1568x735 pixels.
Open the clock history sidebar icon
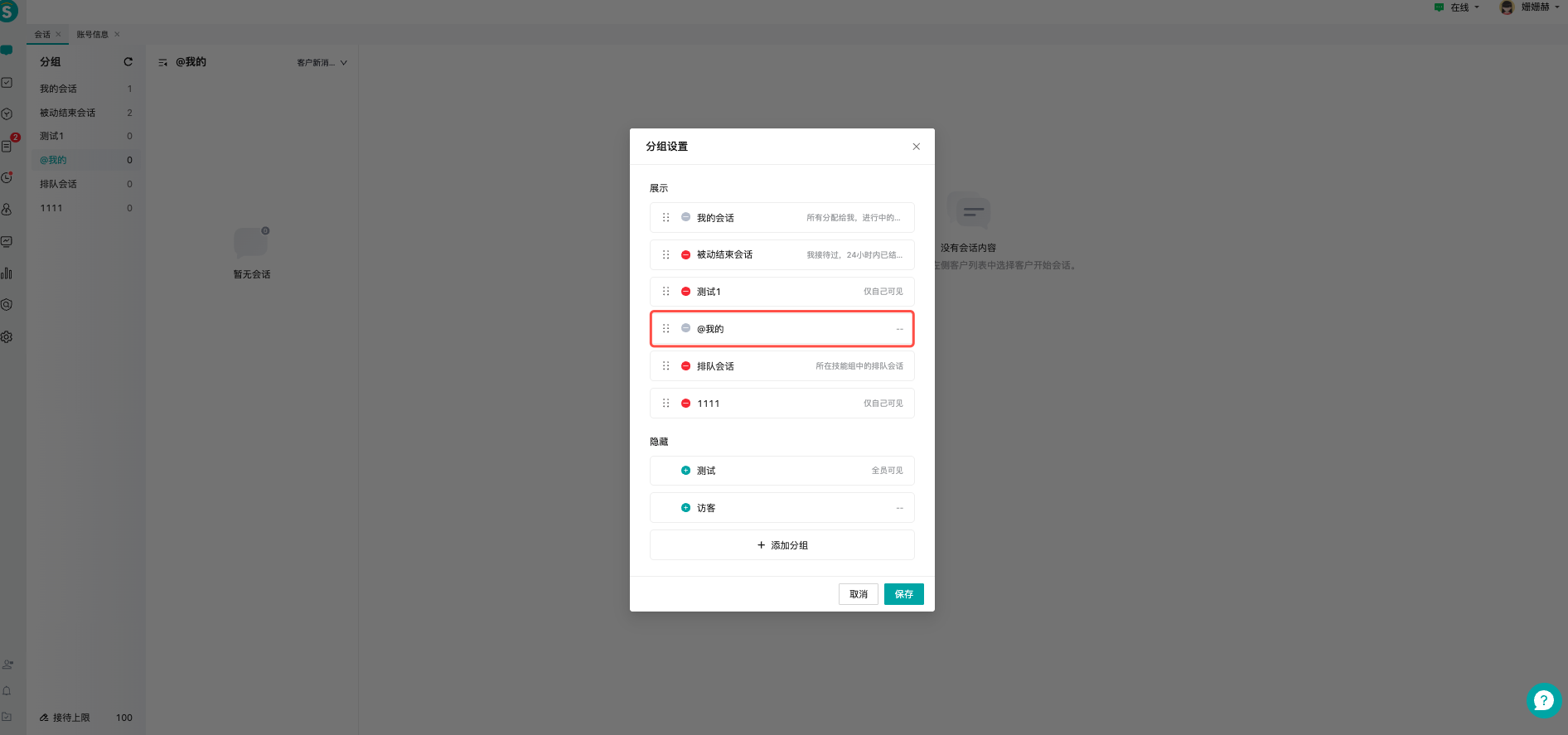(x=7, y=177)
